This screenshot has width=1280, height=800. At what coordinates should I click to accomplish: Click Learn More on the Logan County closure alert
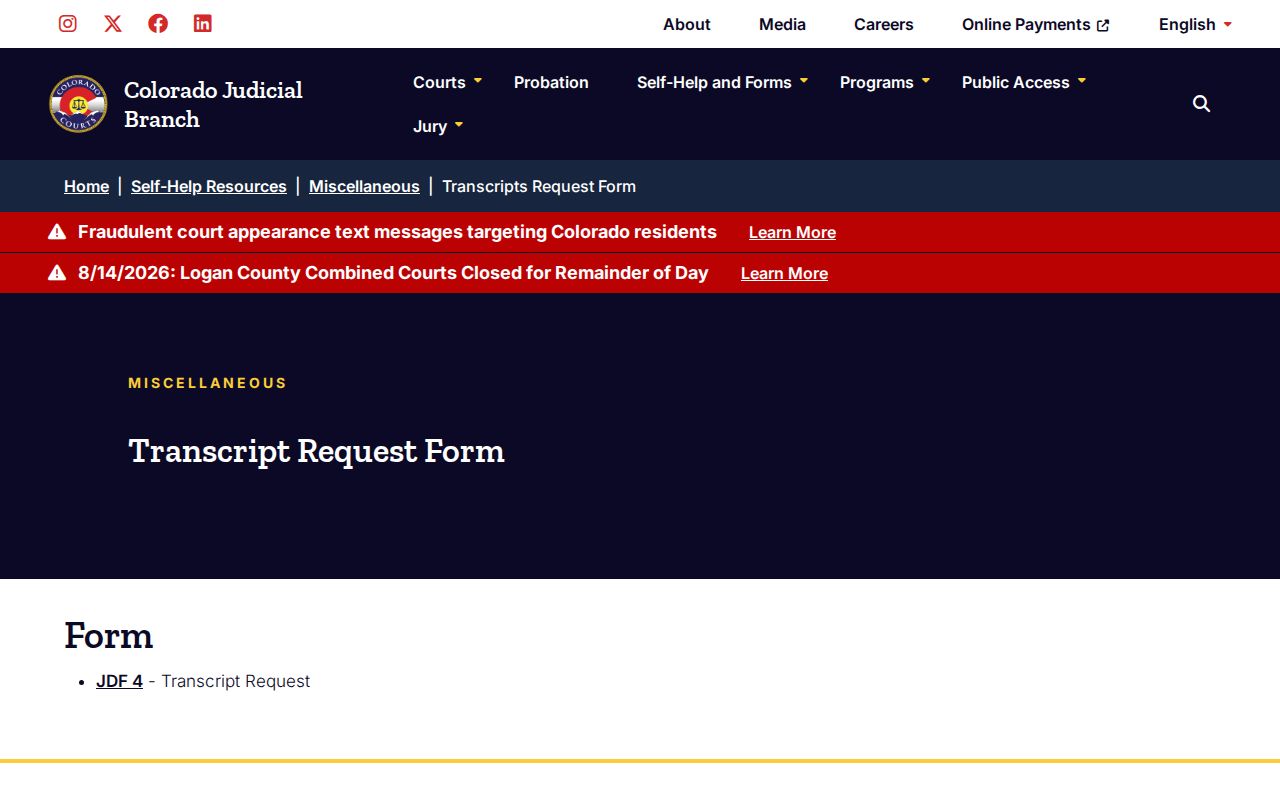pyautogui.click(x=784, y=273)
